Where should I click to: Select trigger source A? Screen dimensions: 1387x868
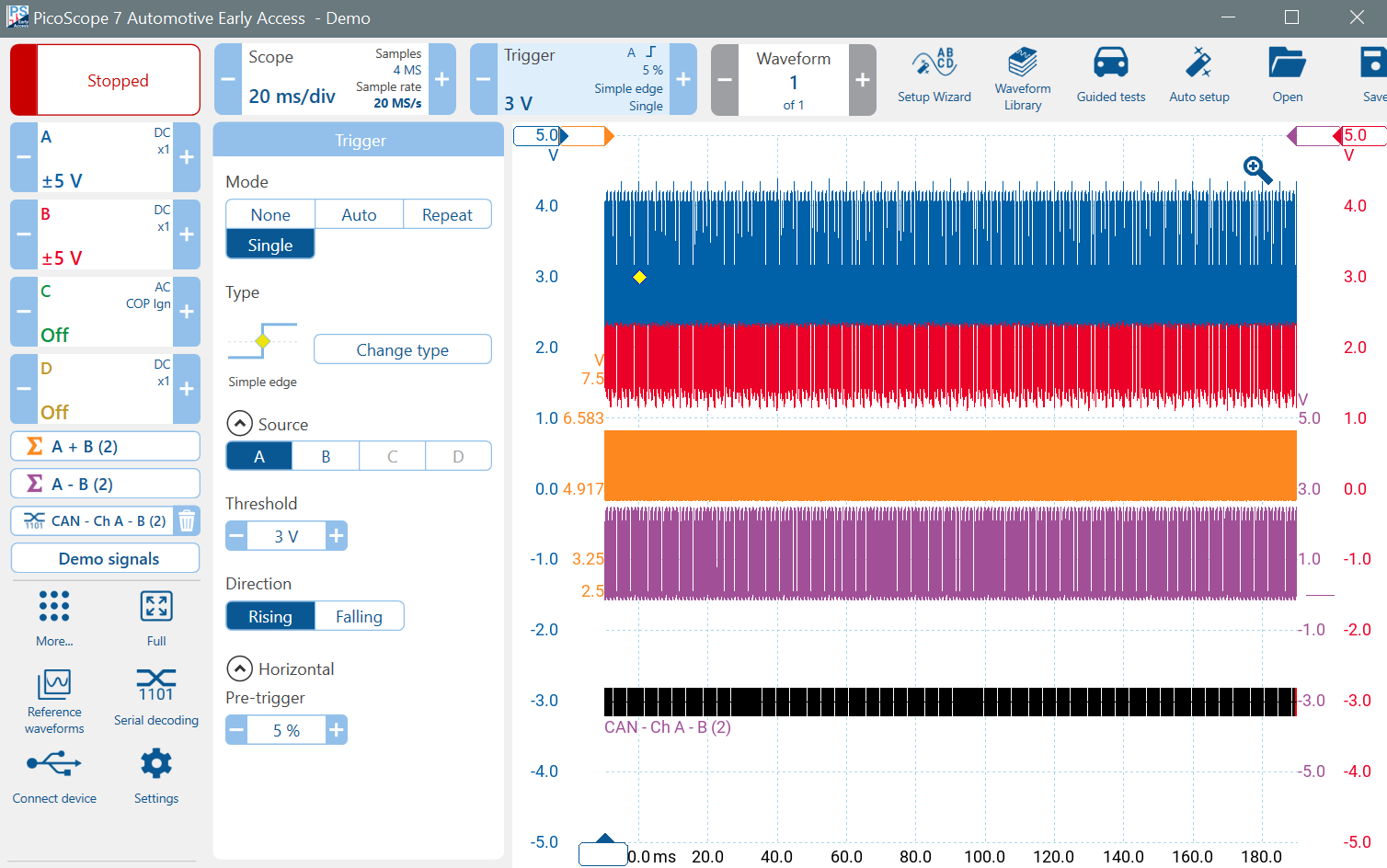coord(259,456)
